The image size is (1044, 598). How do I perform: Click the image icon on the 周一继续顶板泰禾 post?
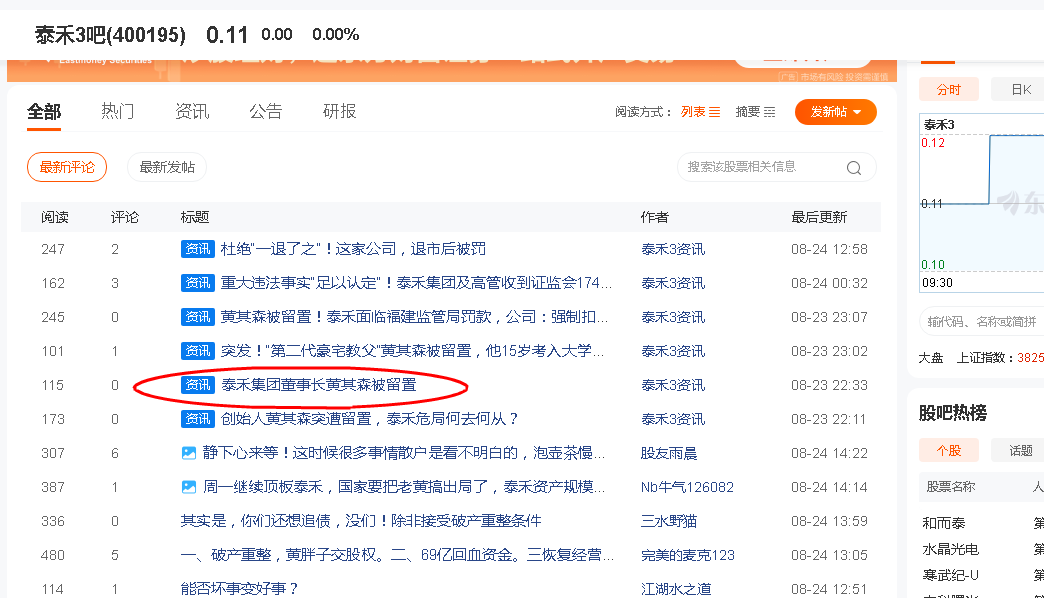click(189, 487)
